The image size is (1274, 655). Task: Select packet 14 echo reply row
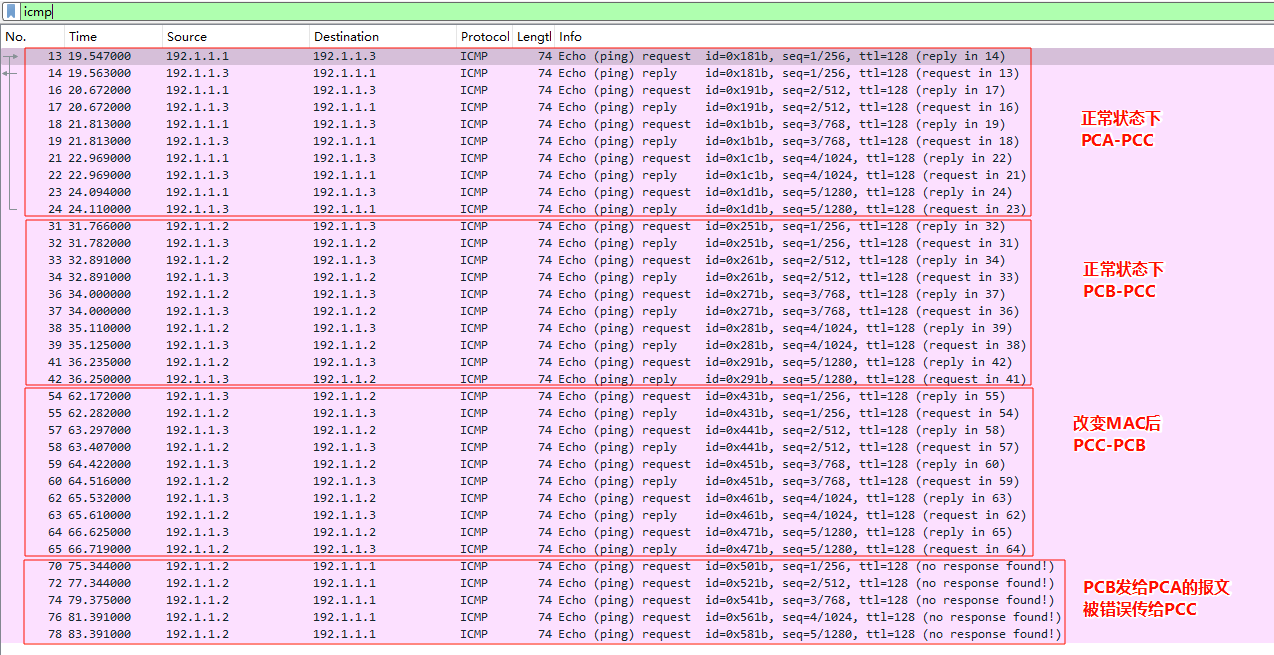coord(500,73)
